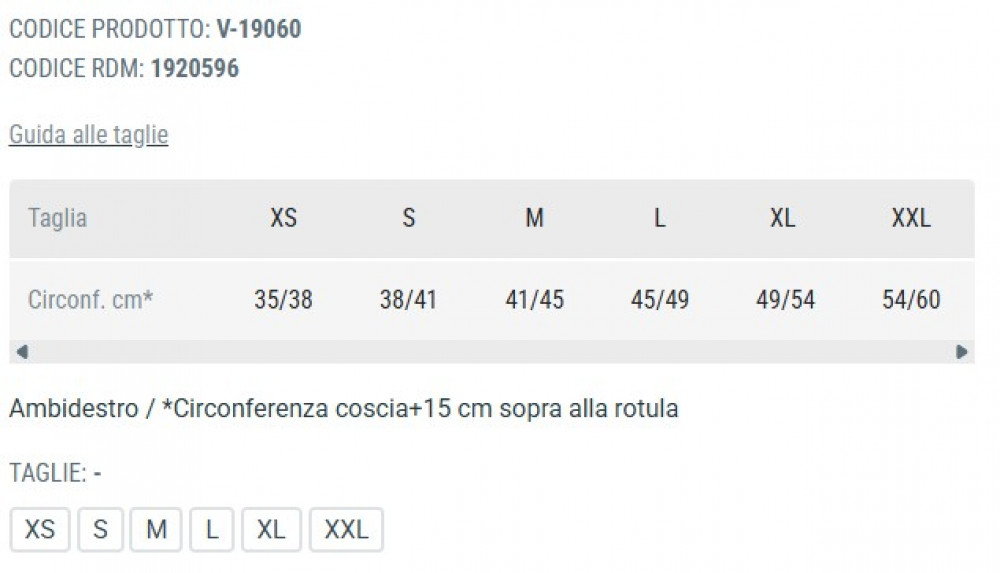Image resolution: width=1000 pixels, height=573 pixels.
Task: Click the Circonf. cm* row label
Action: click(90, 299)
